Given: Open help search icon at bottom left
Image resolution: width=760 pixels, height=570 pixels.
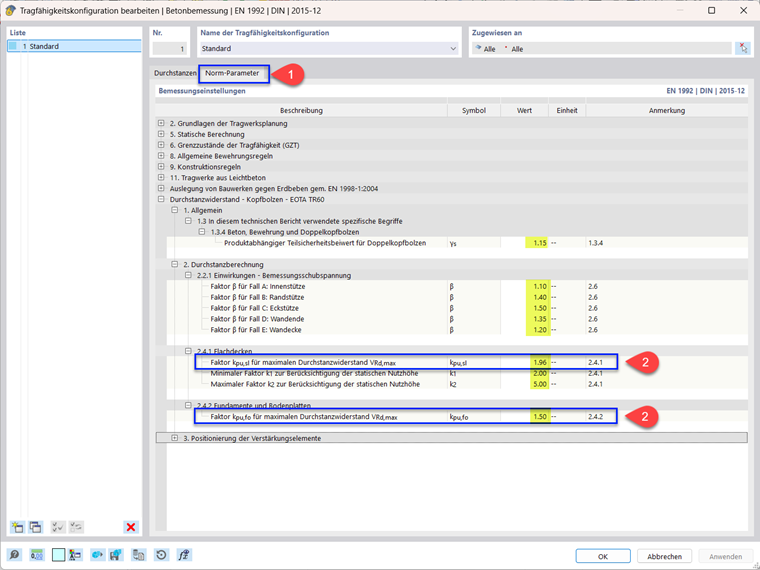Looking at the screenshot, I should 15,555.
